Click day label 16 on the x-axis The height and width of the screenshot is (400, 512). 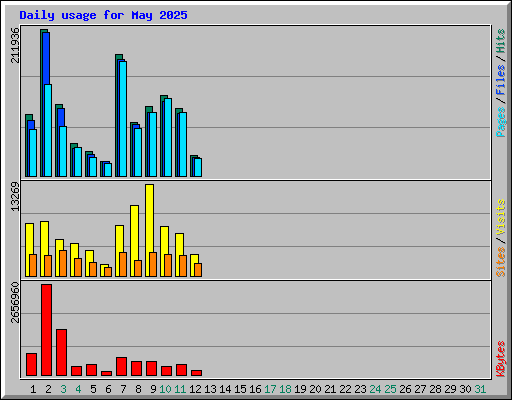coord(255,389)
